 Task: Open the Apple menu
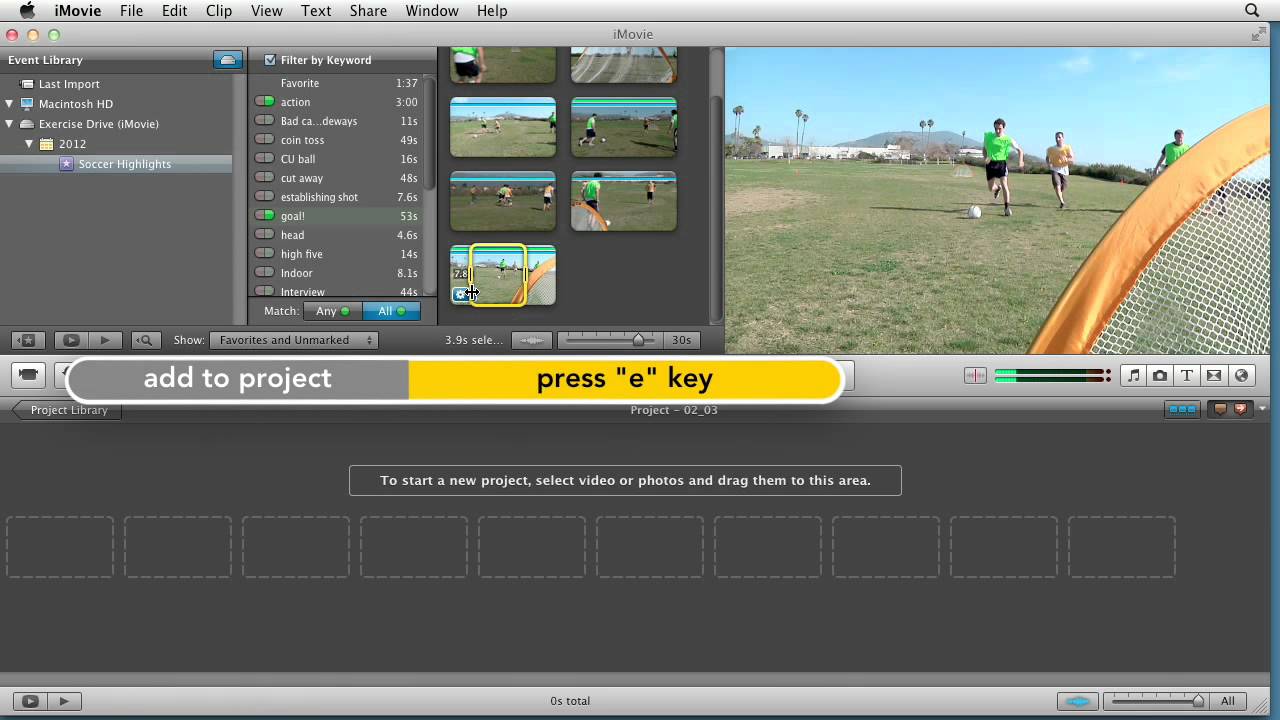tap(27, 11)
